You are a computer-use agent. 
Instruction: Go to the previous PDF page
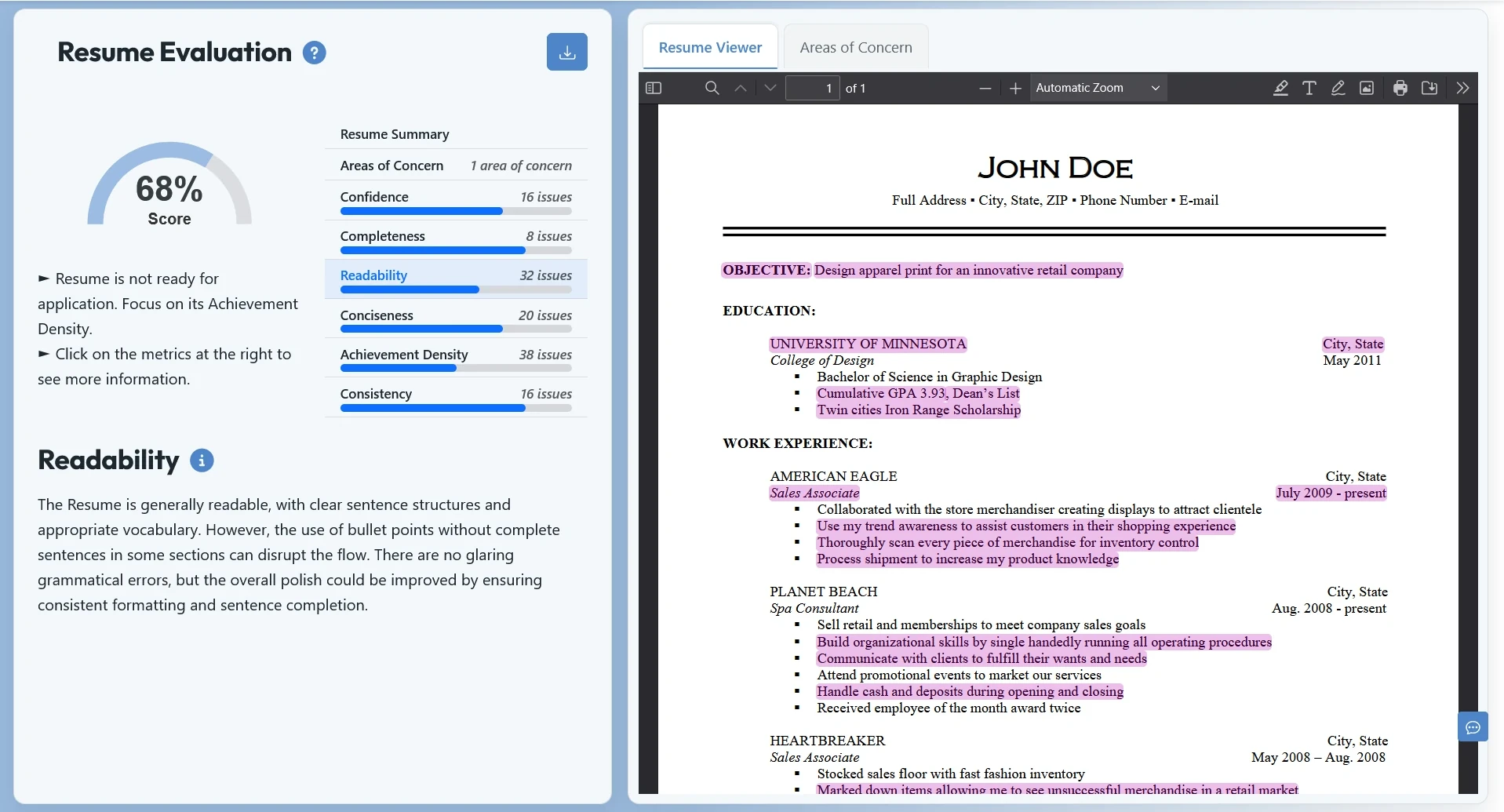740,88
